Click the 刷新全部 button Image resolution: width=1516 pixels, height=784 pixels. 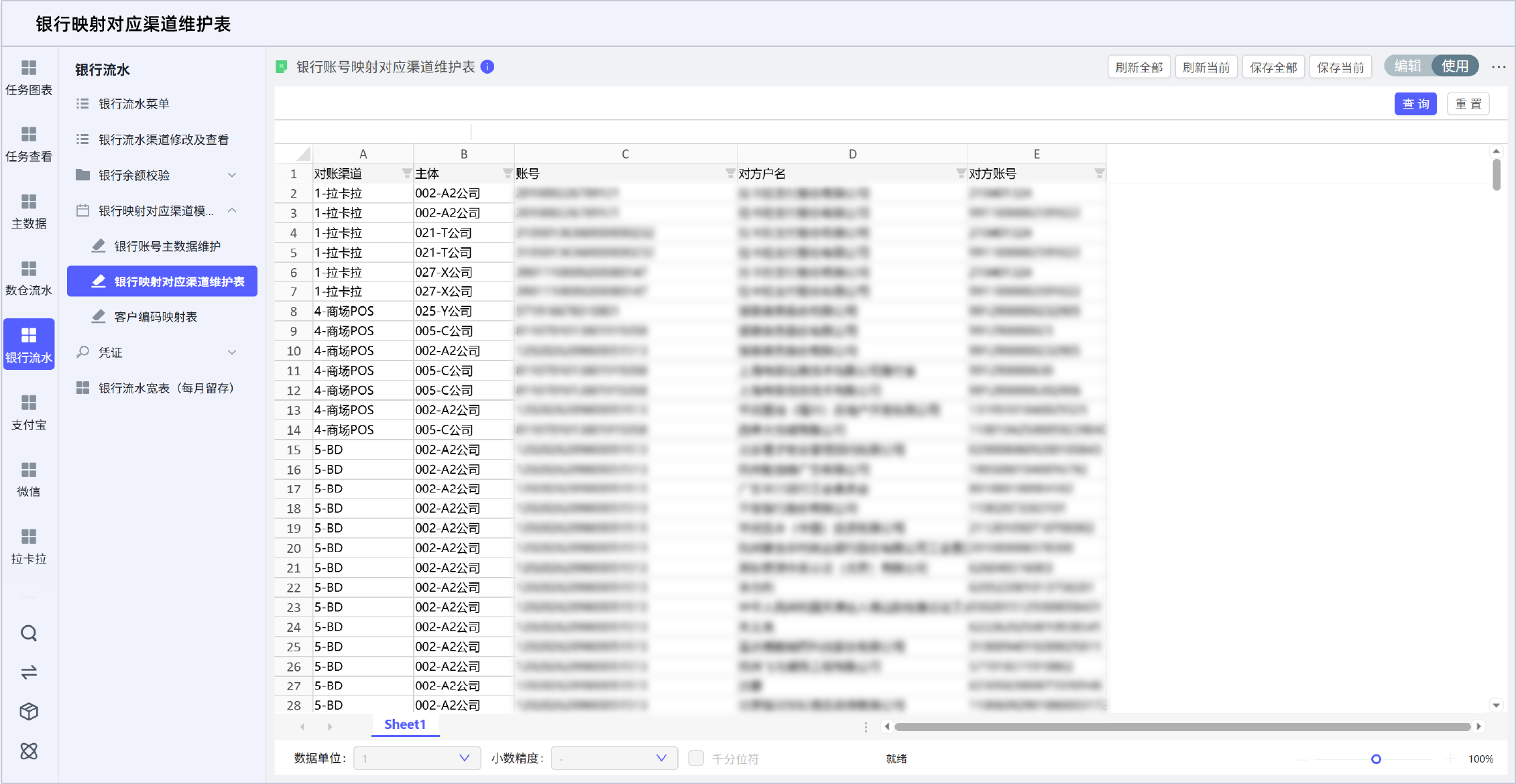click(1139, 67)
